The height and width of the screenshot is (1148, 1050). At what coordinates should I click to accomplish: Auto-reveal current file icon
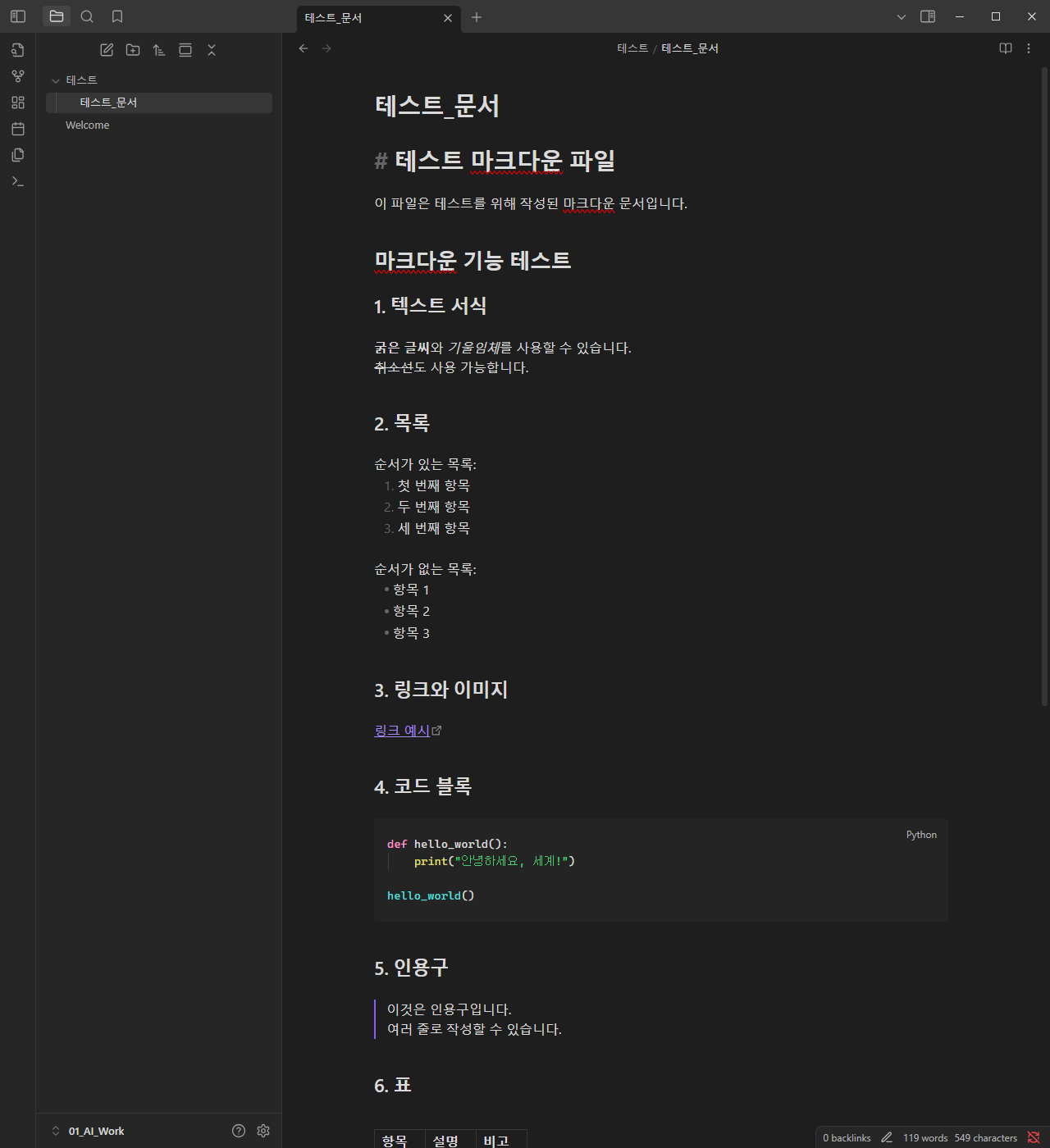(x=185, y=50)
